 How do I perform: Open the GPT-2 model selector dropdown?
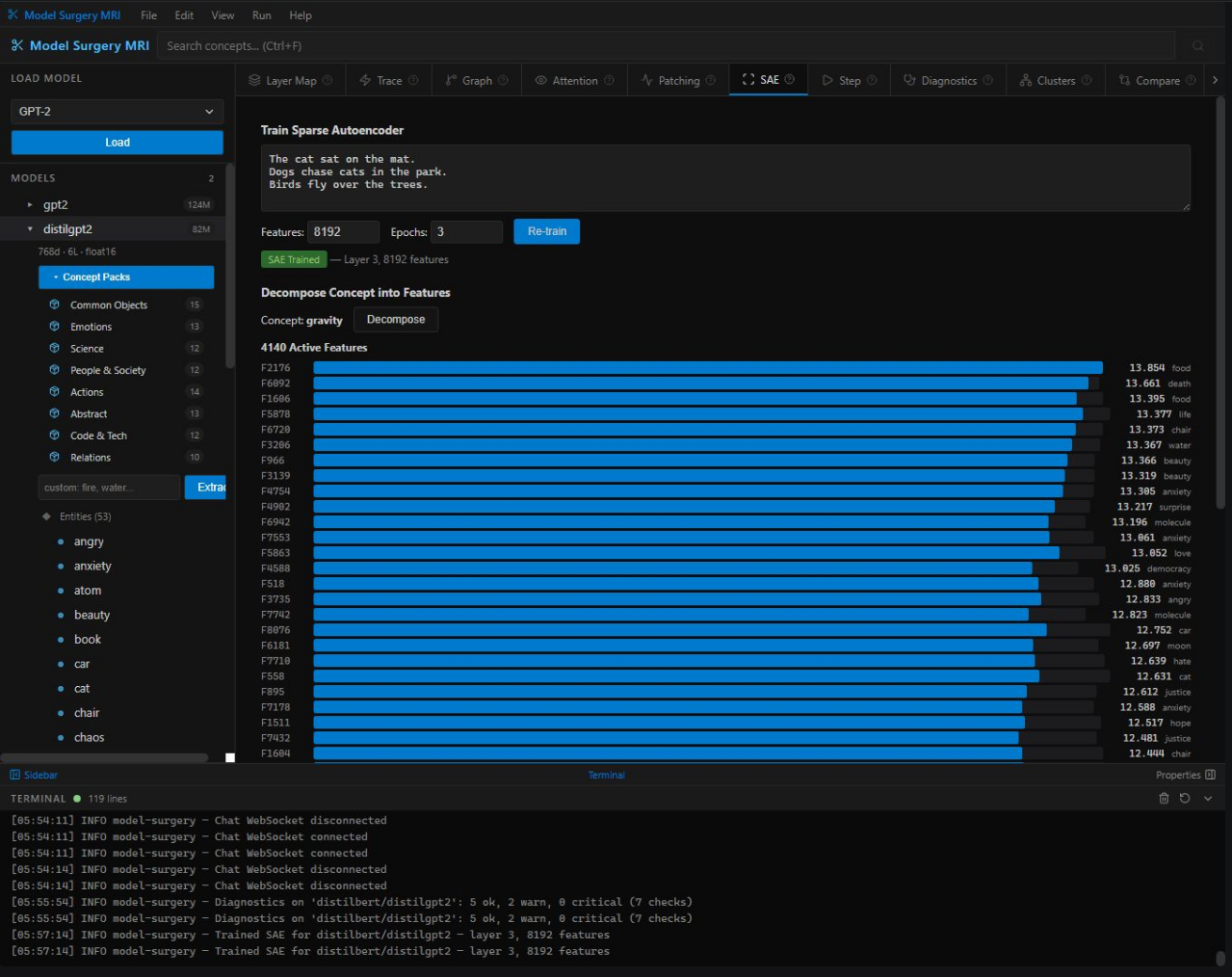[116, 111]
